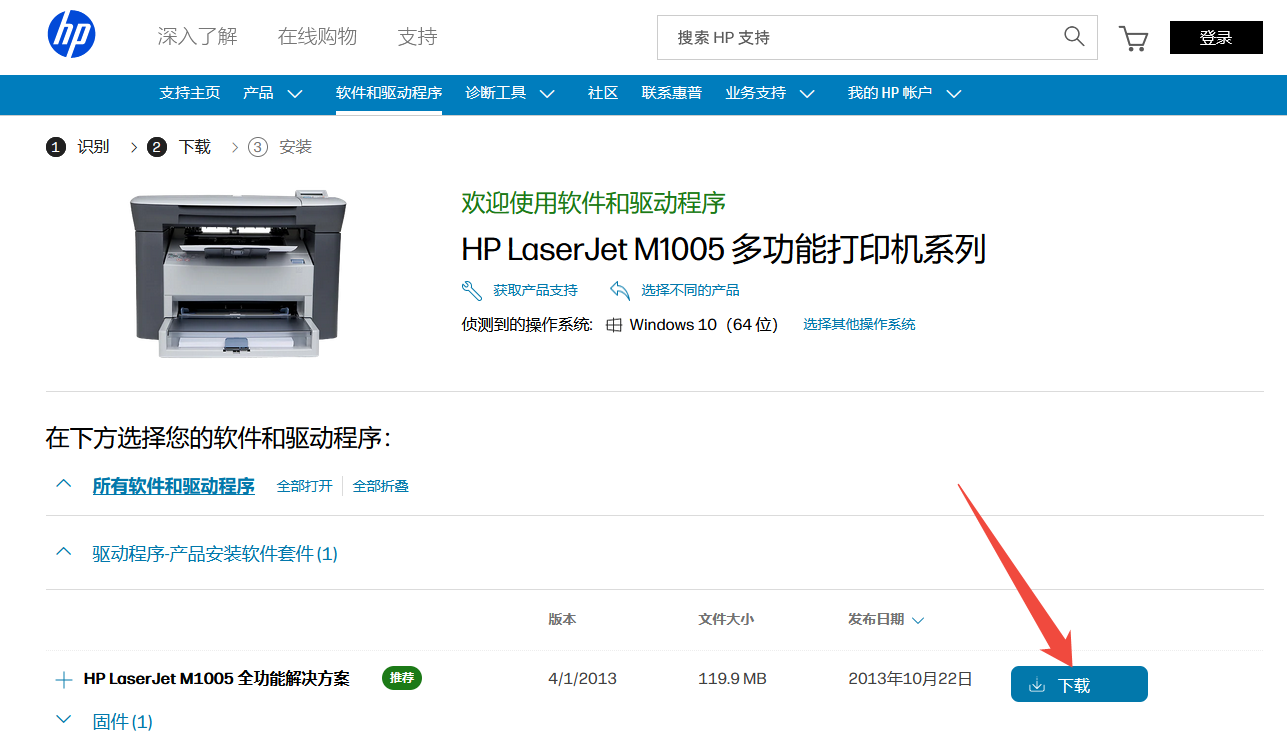Click the 所有软件和驱动程序 link

coord(173,486)
